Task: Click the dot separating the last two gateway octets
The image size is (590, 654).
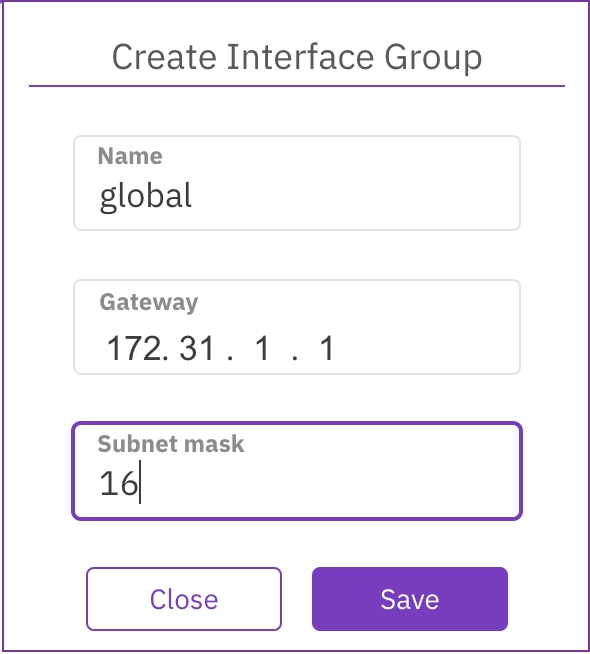Action: [295, 357]
